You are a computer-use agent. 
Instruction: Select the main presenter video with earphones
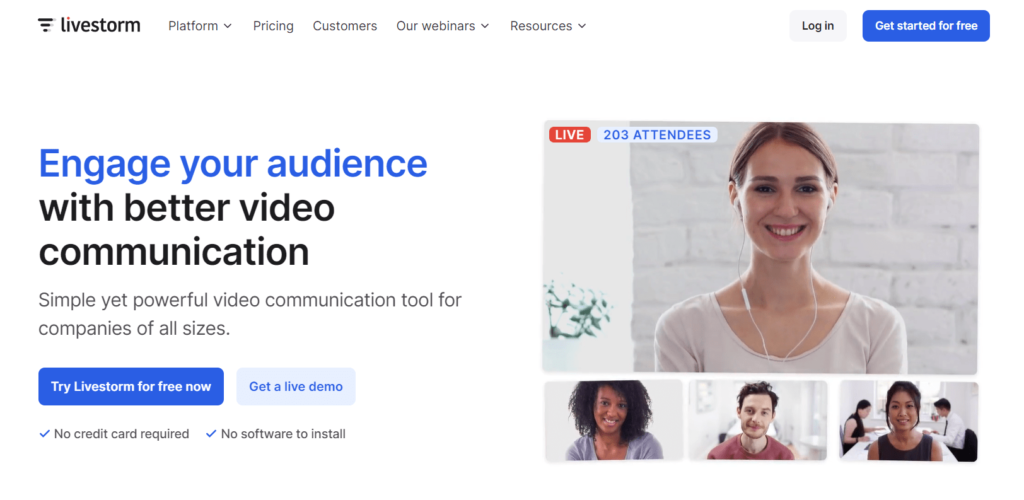tap(761, 247)
